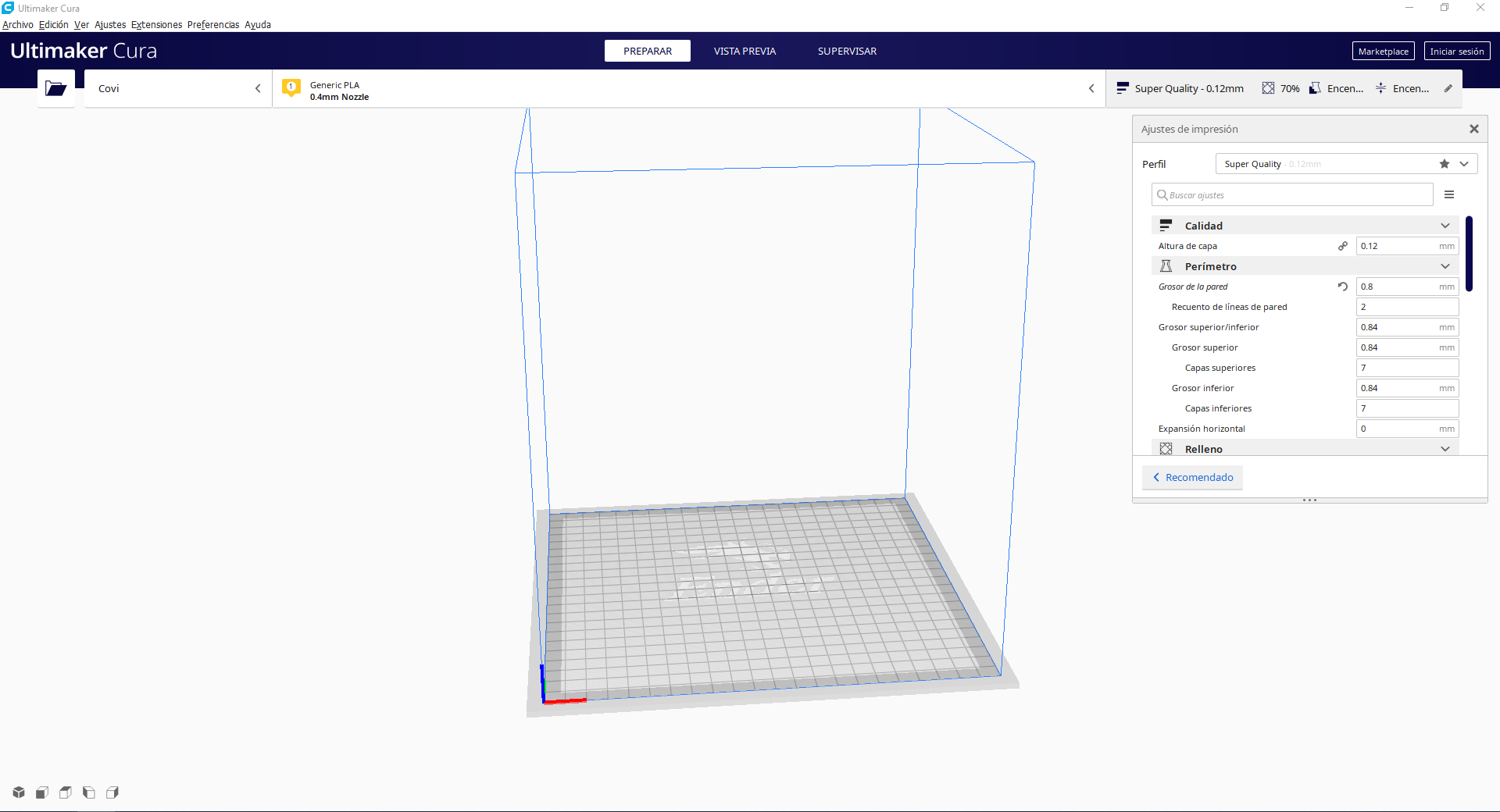
Task: Click the Ultimaker Cura app logo in the title bar
Action: (8, 8)
